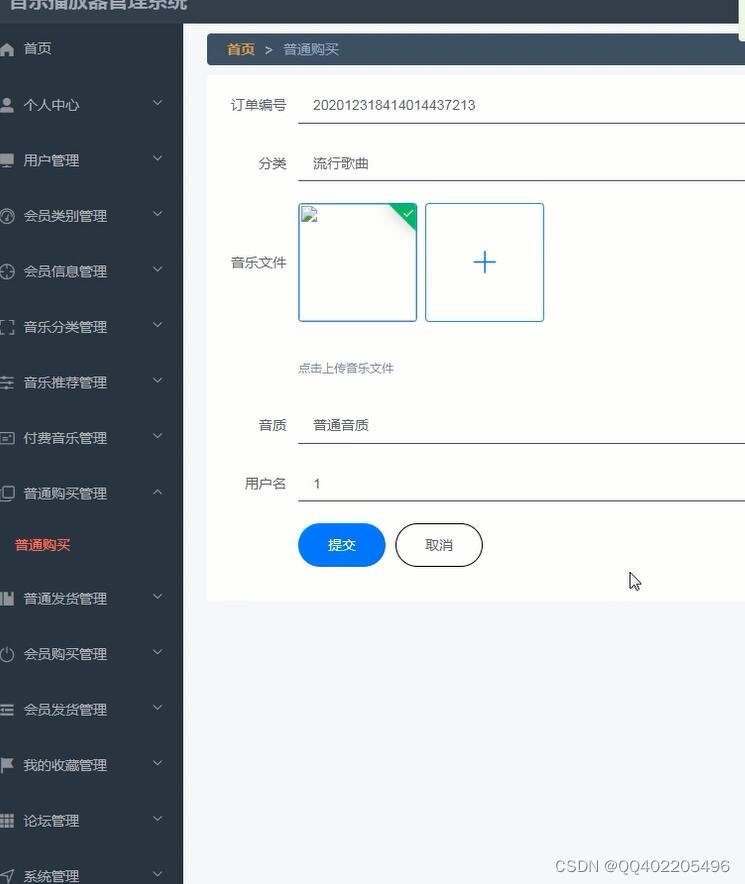The height and width of the screenshot is (884, 745).
Task: Click the circular icon for 会员类别管理
Action: pyautogui.click(x=7, y=216)
